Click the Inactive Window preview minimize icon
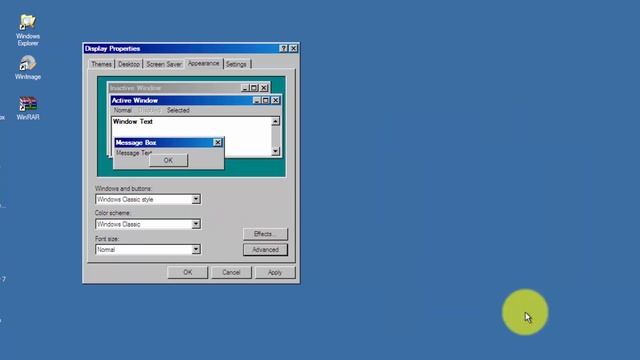Viewport: 640px width, 360px height. (245, 88)
